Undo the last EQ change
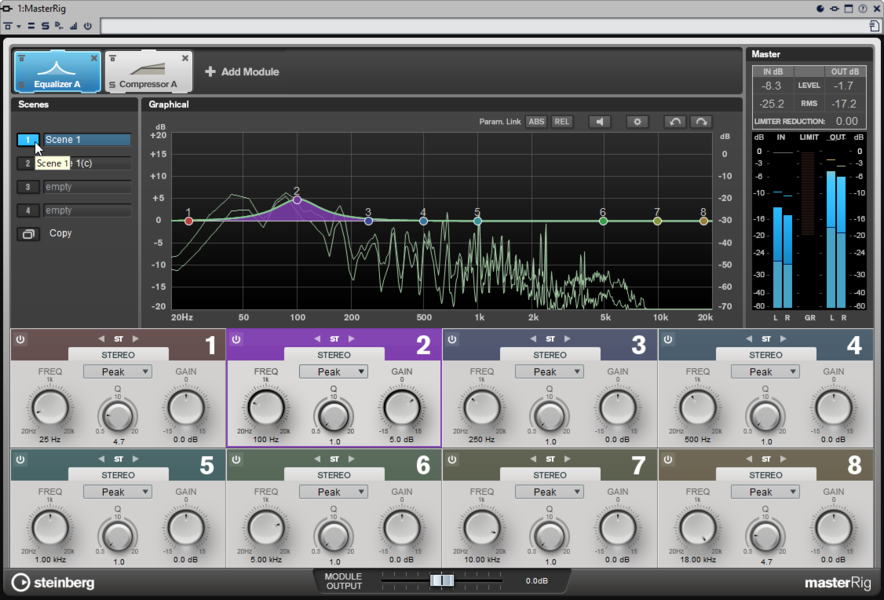The height and width of the screenshot is (600, 884). [x=674, y=122]
